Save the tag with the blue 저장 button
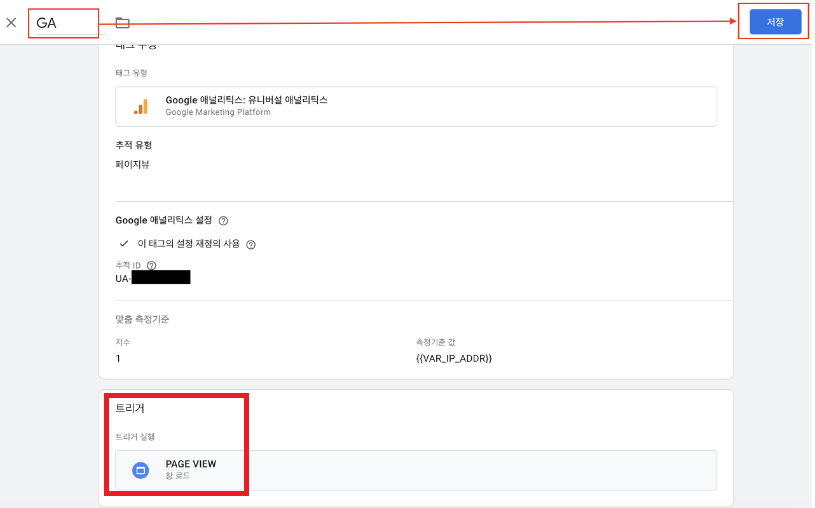Viewport: 815px width, 508px height. pyautogui.click(x=775, y=22)
